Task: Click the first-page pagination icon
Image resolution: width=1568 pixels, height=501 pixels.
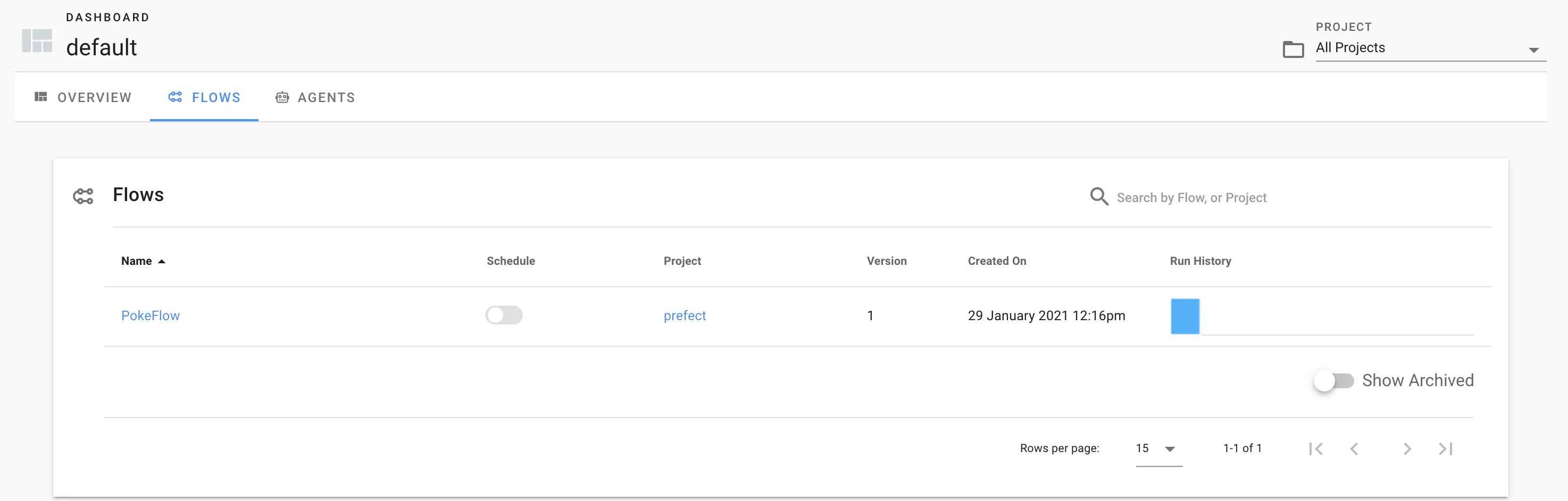Action: (1316, 449)
